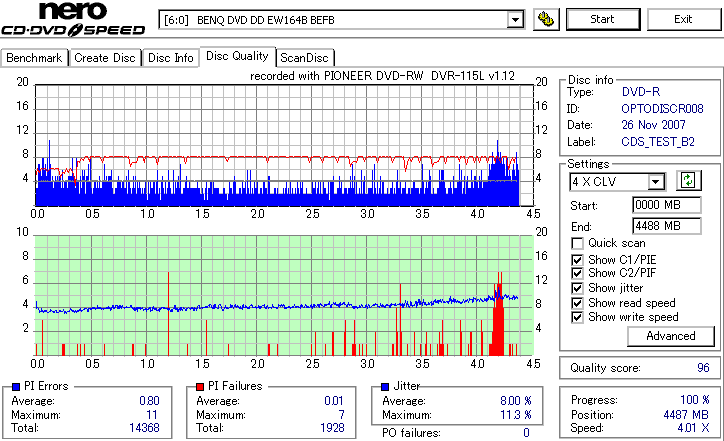This screenshot has height=441, width=724.
Task: Click the End position field 4488 MB
Action: click(x=666, y=226)
